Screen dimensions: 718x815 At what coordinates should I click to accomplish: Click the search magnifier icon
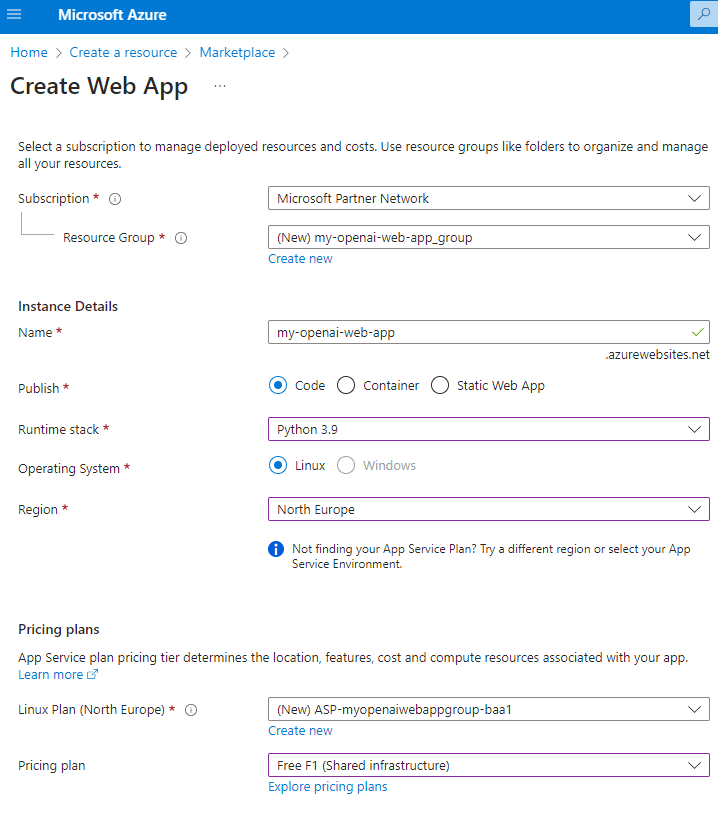click(704, 15)
